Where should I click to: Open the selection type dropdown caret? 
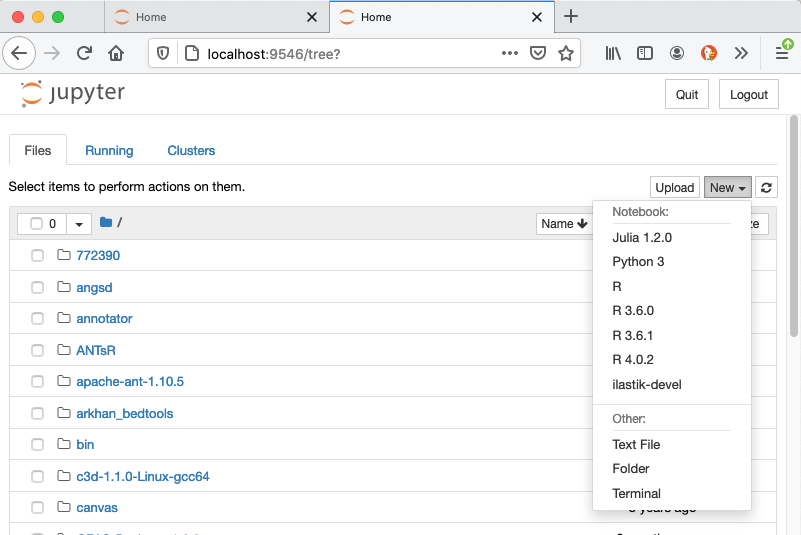pyautogui.click(x=79, y=224)
